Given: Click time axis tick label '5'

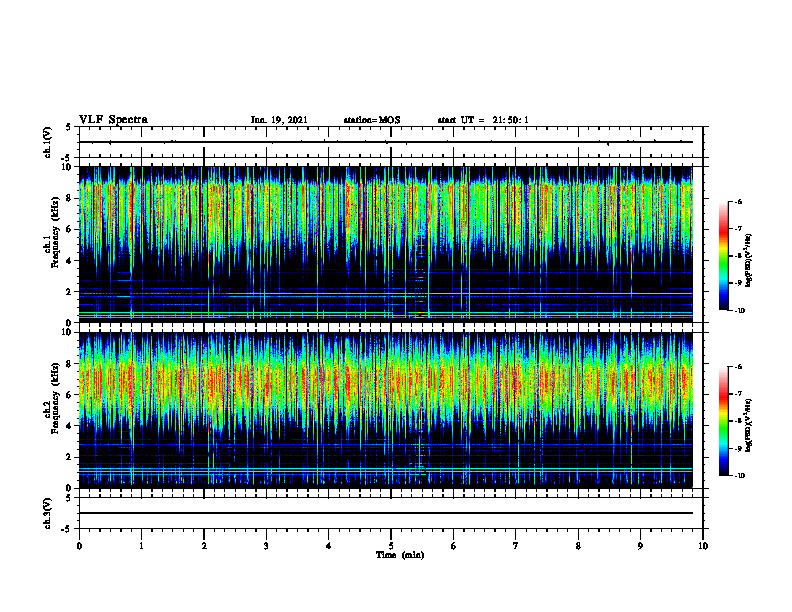Looking at the screenshot, I should (391, 546).
